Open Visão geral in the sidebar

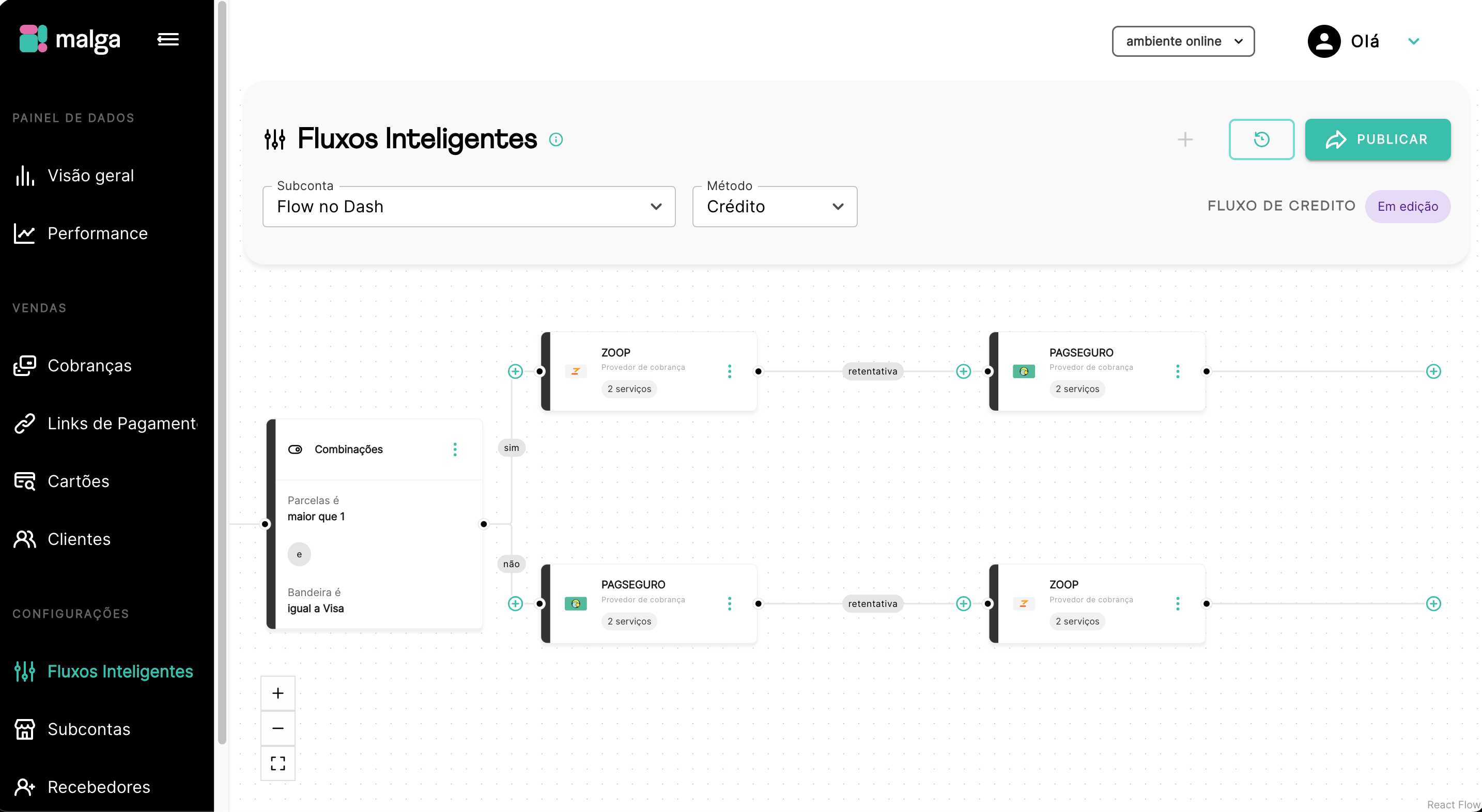click(90, 176)
